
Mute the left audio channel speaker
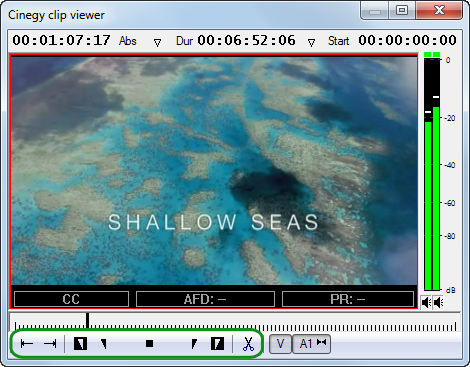tap(426, 302)
